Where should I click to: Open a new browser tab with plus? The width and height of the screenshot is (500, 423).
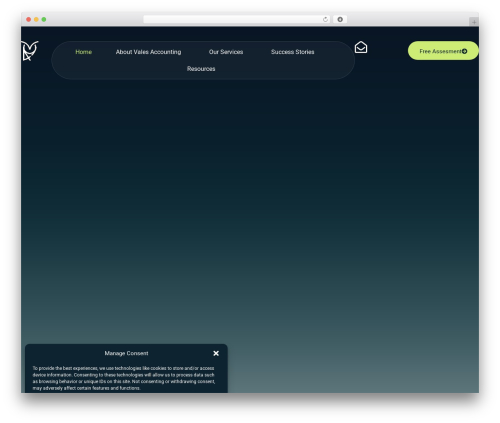tap(474, 22)
